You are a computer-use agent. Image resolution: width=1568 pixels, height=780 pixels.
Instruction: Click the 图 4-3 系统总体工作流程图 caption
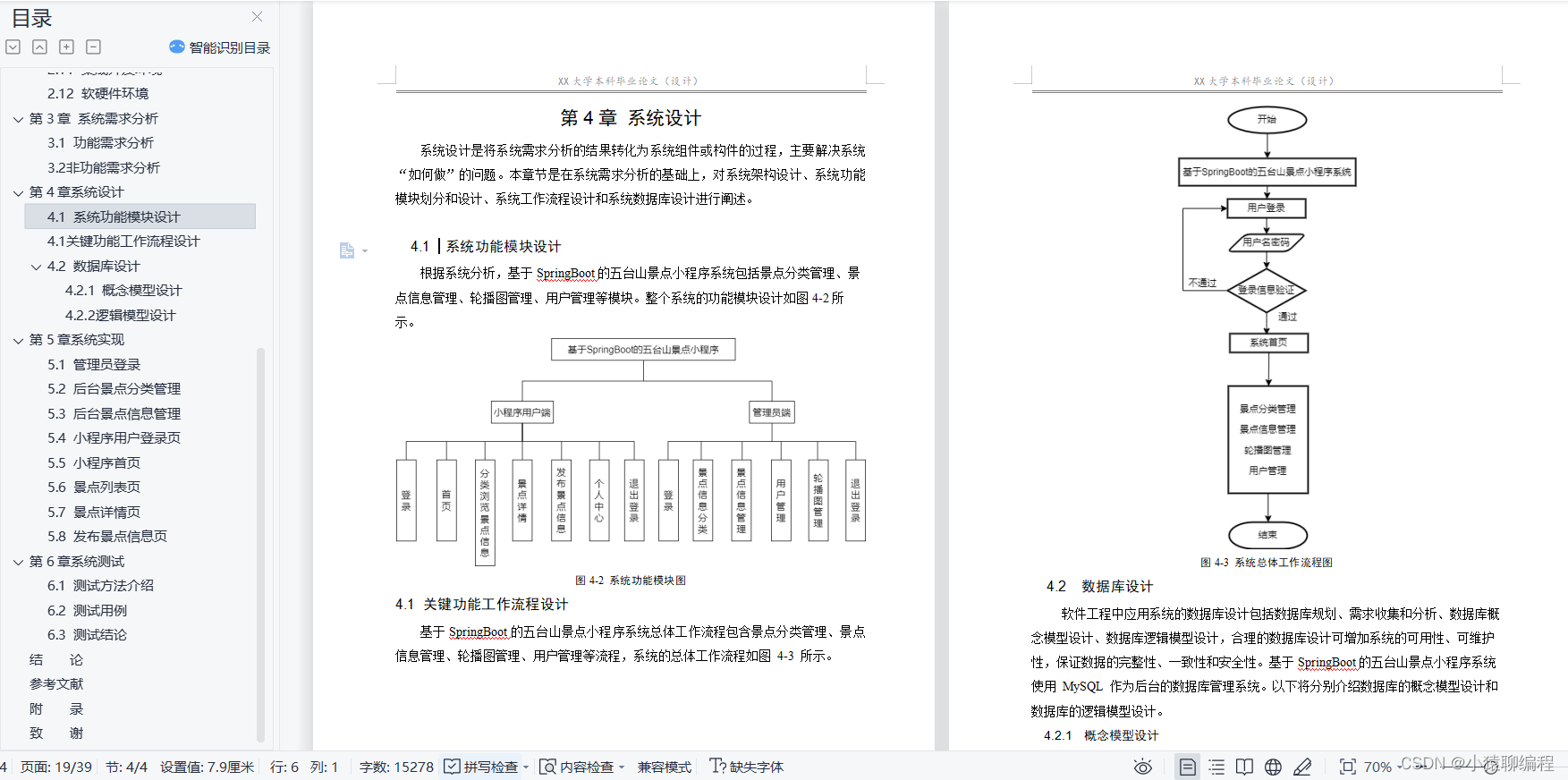[x=1267, y=563]
